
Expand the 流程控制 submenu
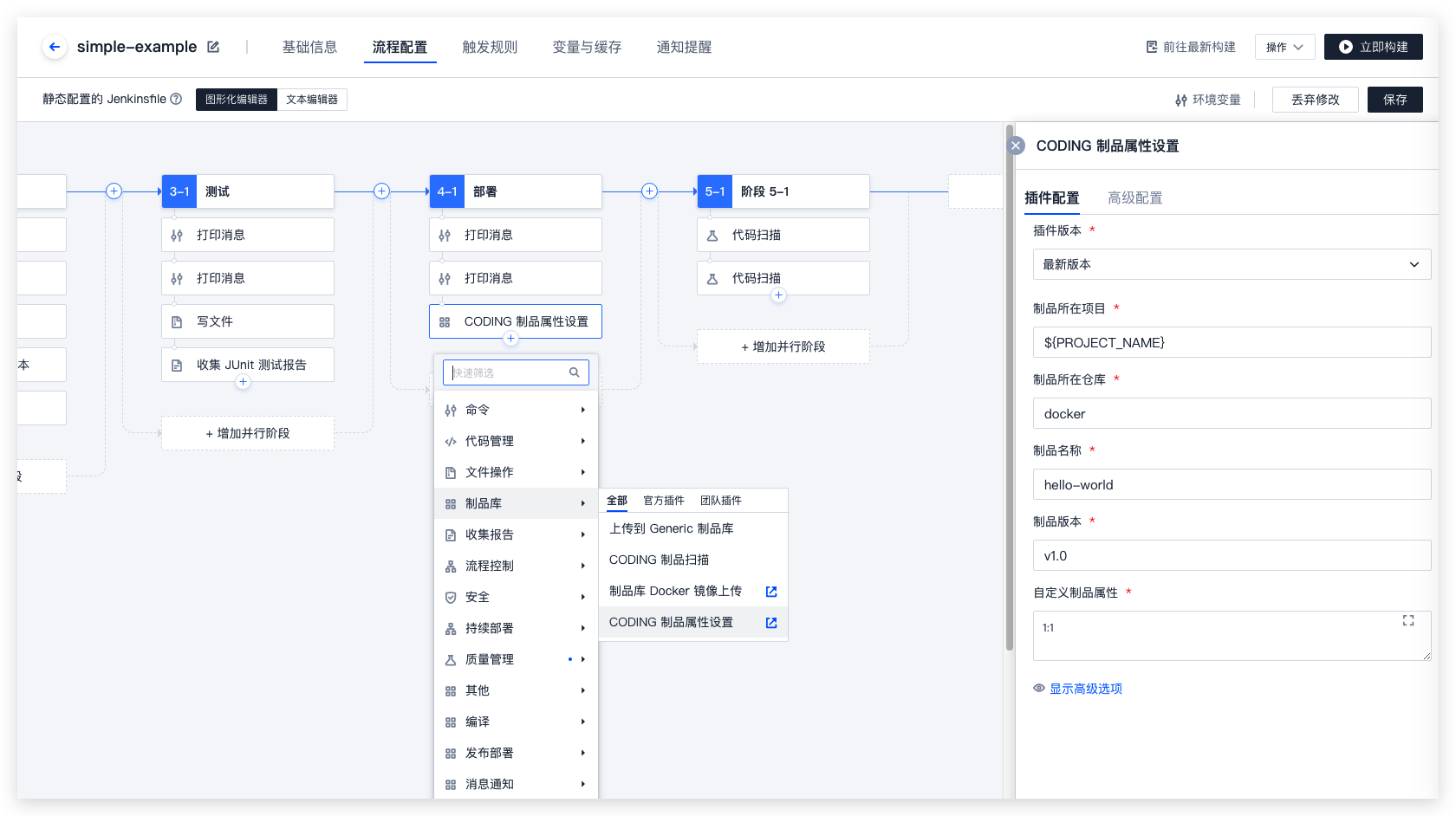click(x=516, y=566)
